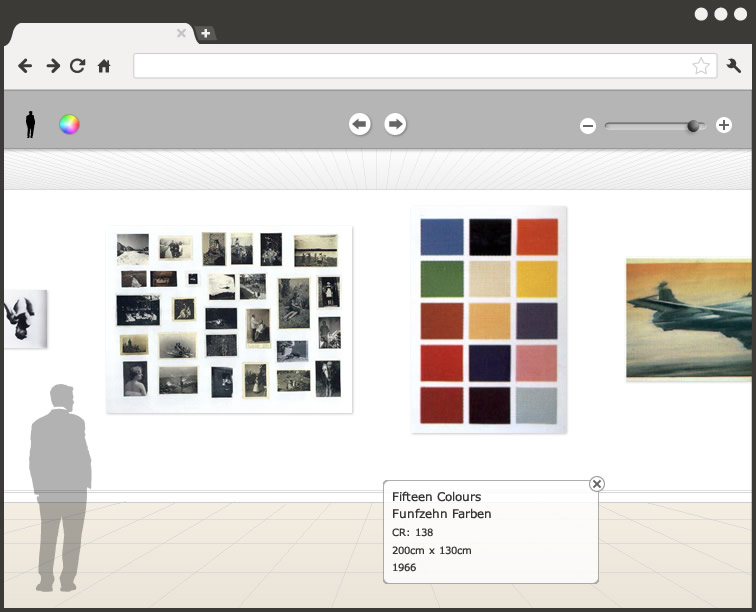Zoom in with the plus button
756x612 pixels.
[x=724, y=126]
